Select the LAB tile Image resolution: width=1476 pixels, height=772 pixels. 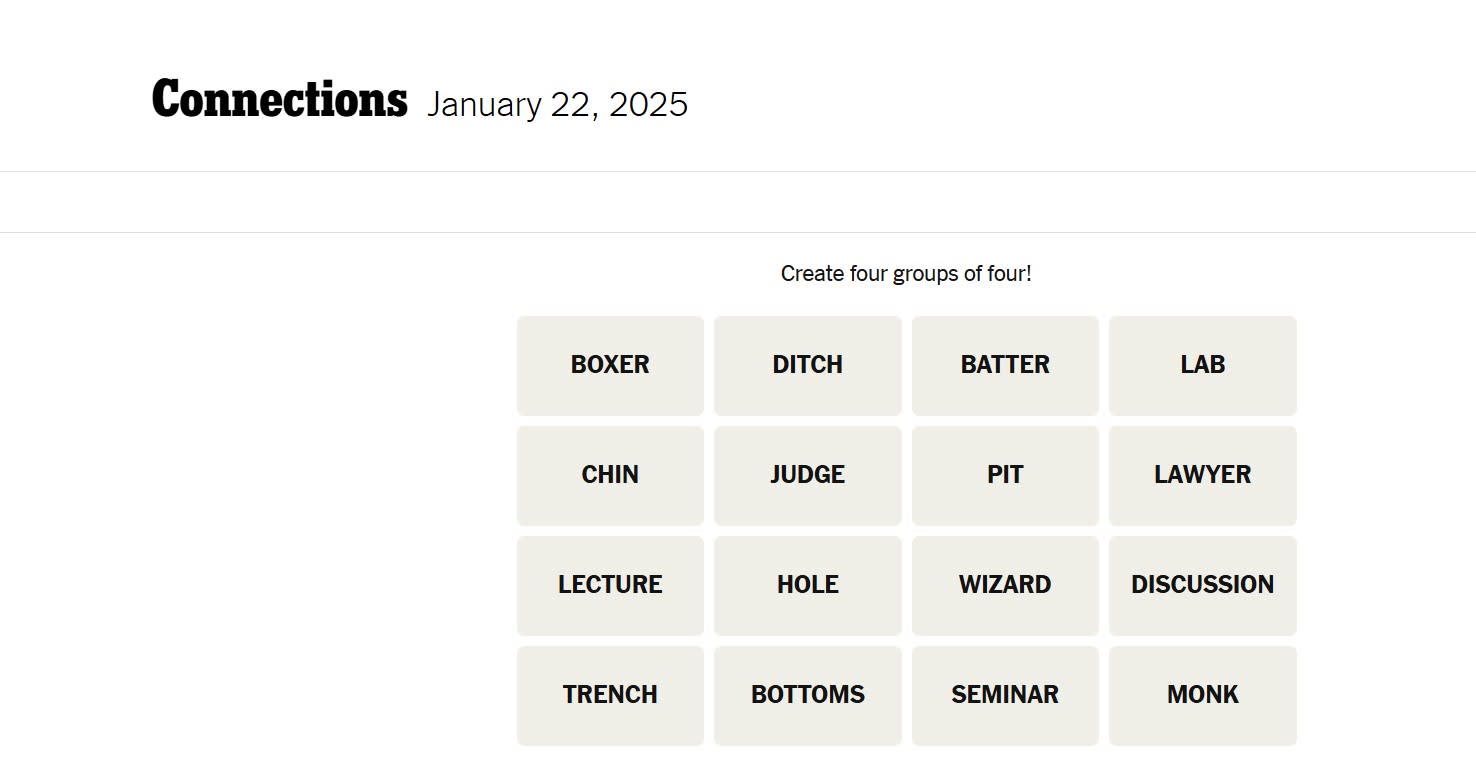(x=1202, y=365)
